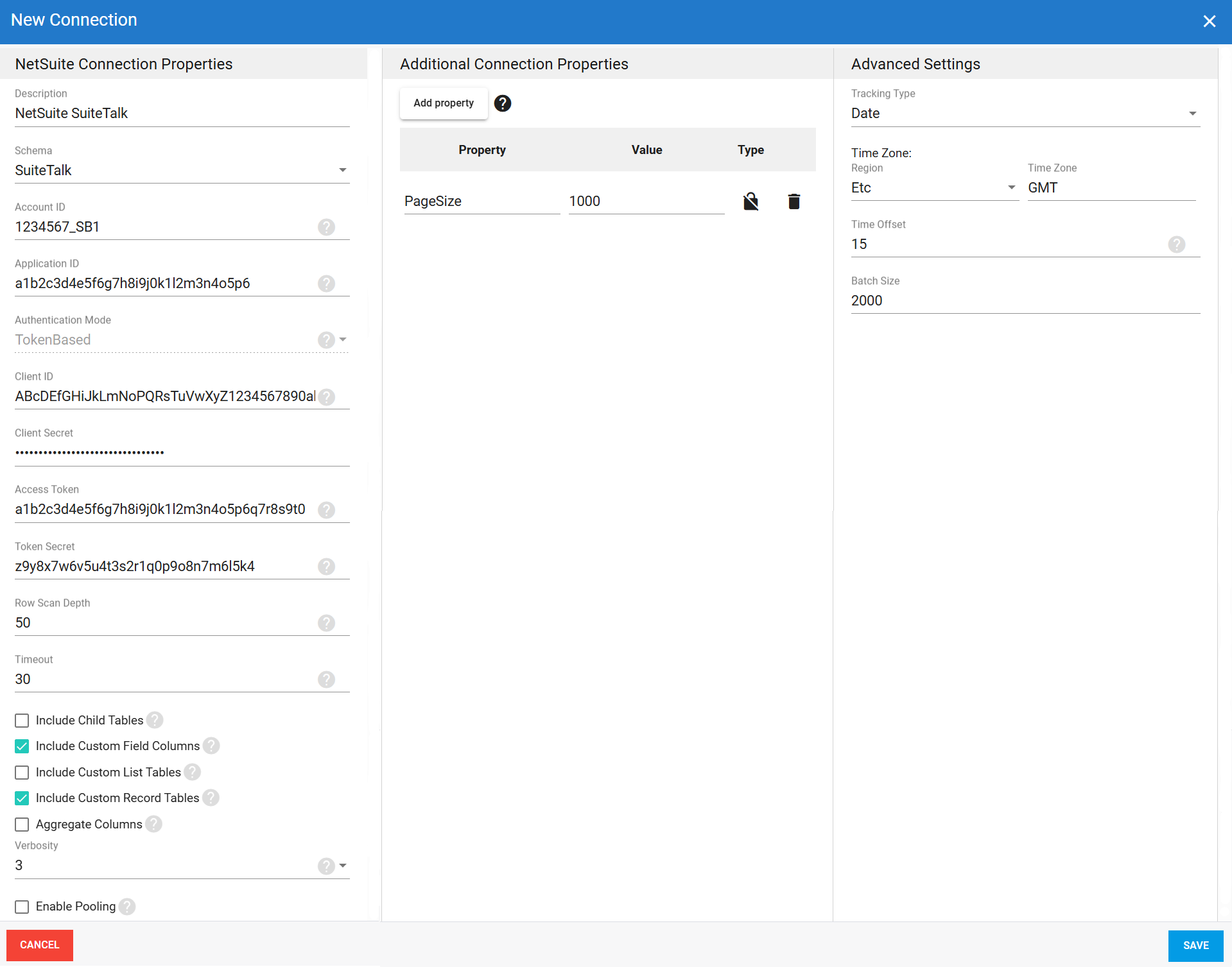The width and height of the screenshot is (1232, 967).
Task: Open Timeout help icon
Action: pos(326,680)
